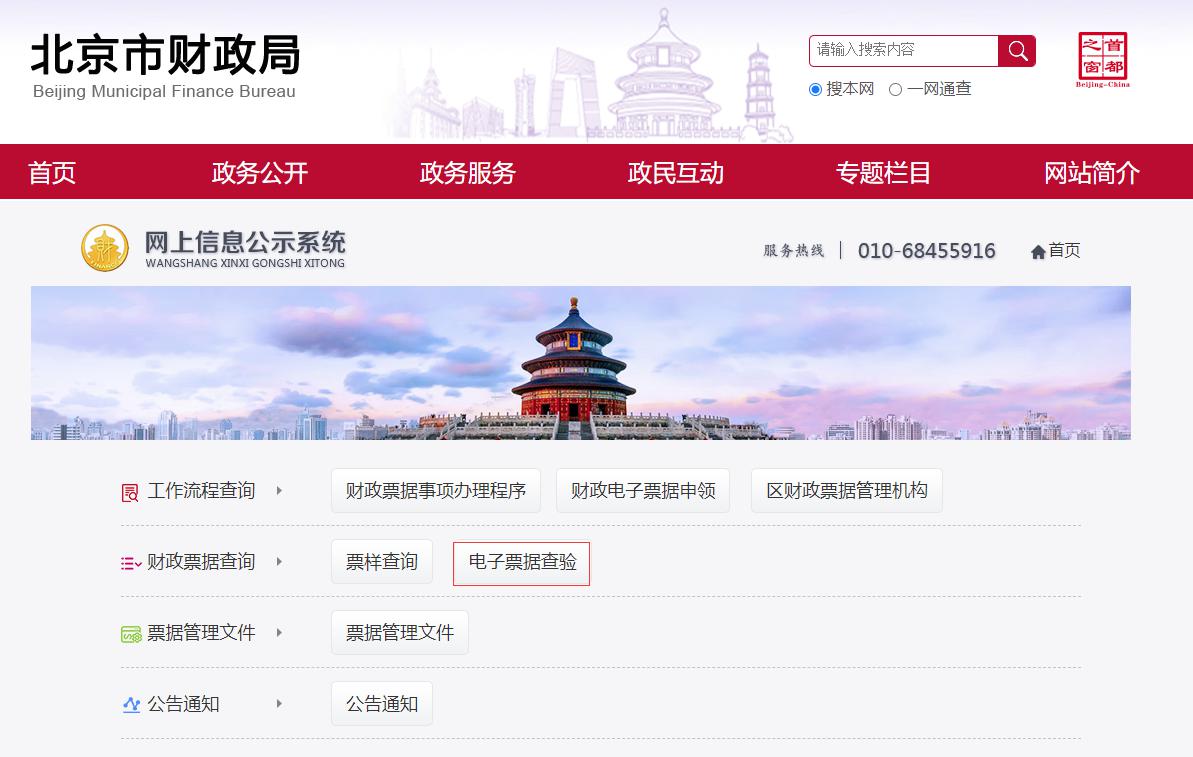1193x757 pixels.
Task: Click the Temple of Heaven banner image
Action: pyautogui.click(x=580, y=363)
